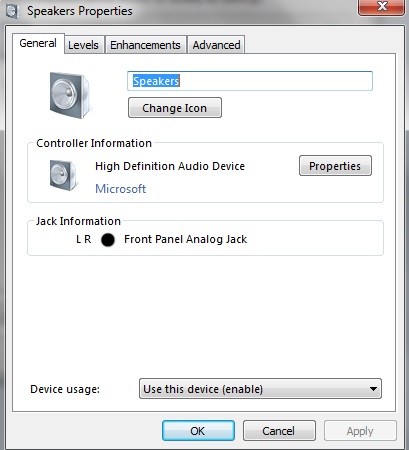Click the High Definition Audio Device label
The width and height of the screenshot is (409, 450).
(170, 166)
